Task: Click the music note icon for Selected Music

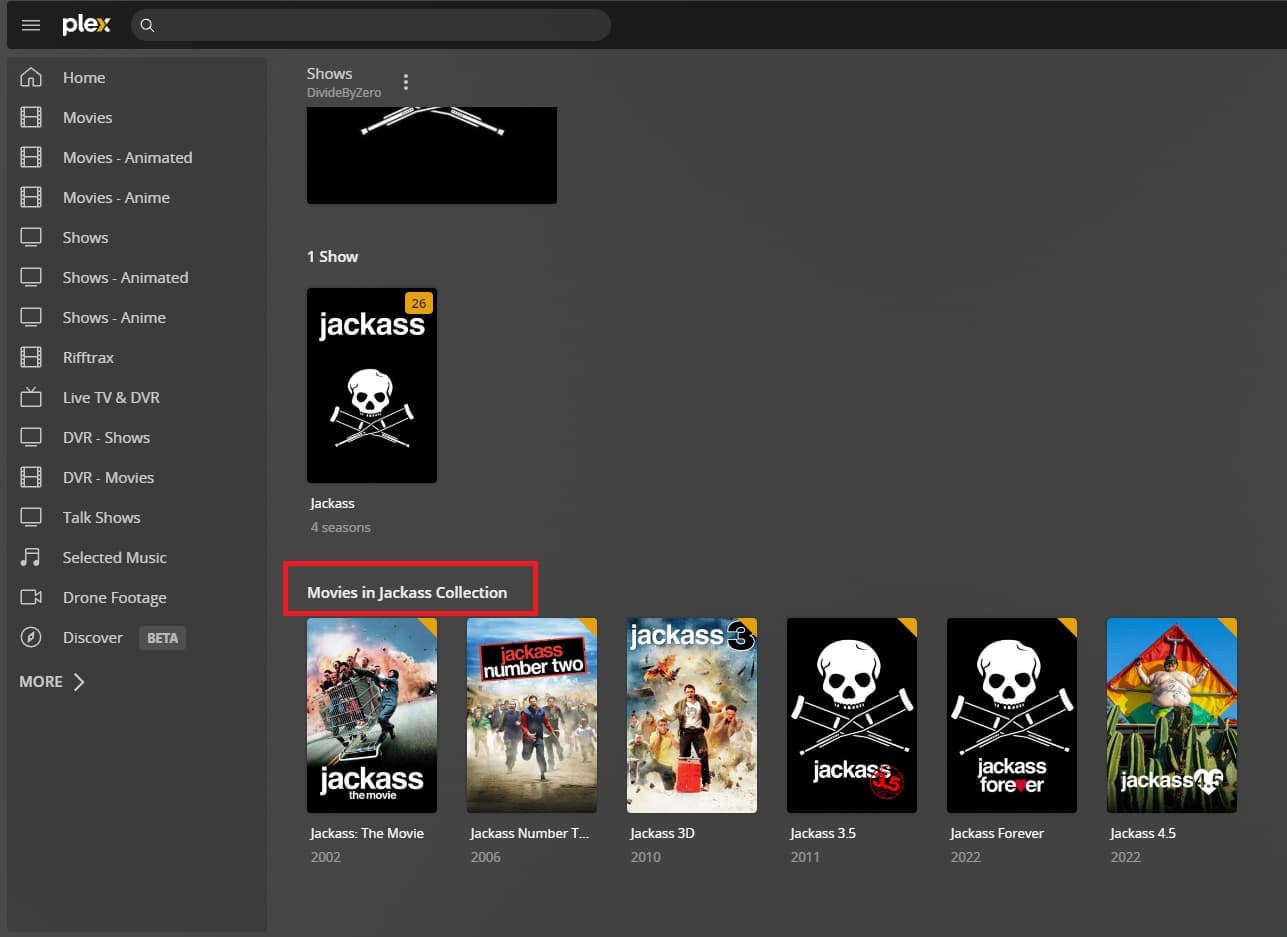Action: [x=31, y=557]
